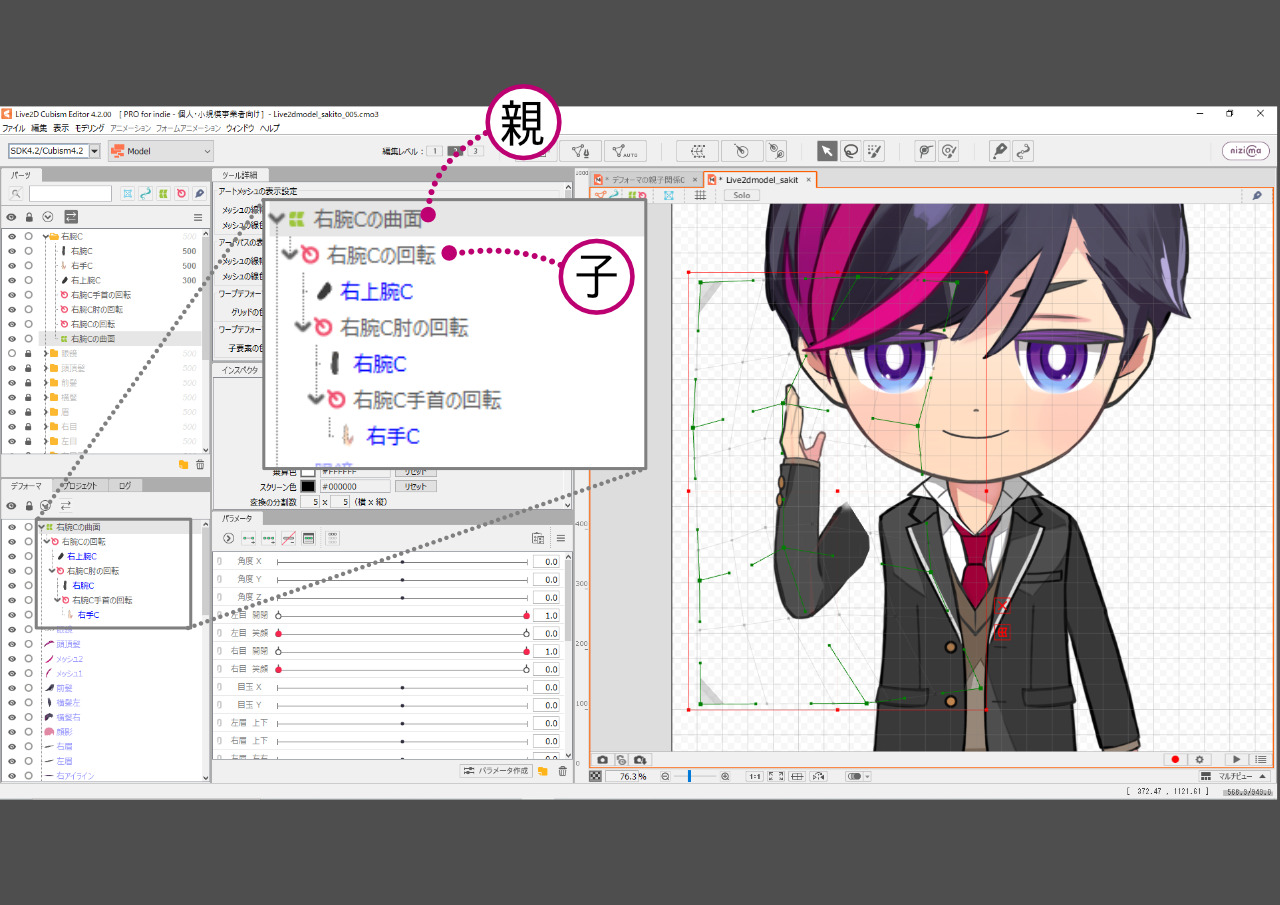Screen dimensions: 1280x905
Task: Hide the 右上腕C part with eye icon
Action: 12,281
